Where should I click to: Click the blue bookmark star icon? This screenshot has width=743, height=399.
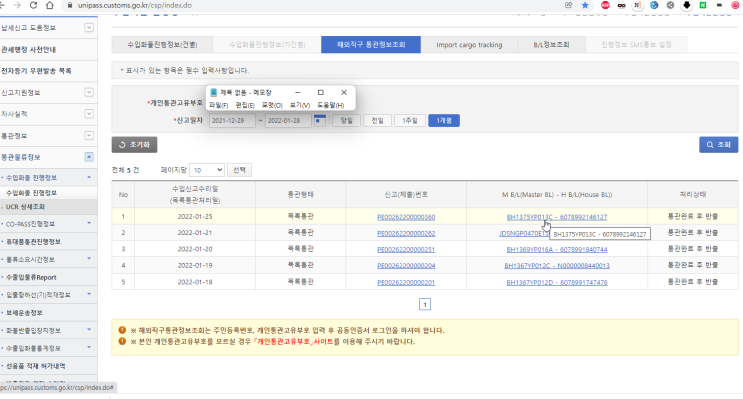point(585,5)
